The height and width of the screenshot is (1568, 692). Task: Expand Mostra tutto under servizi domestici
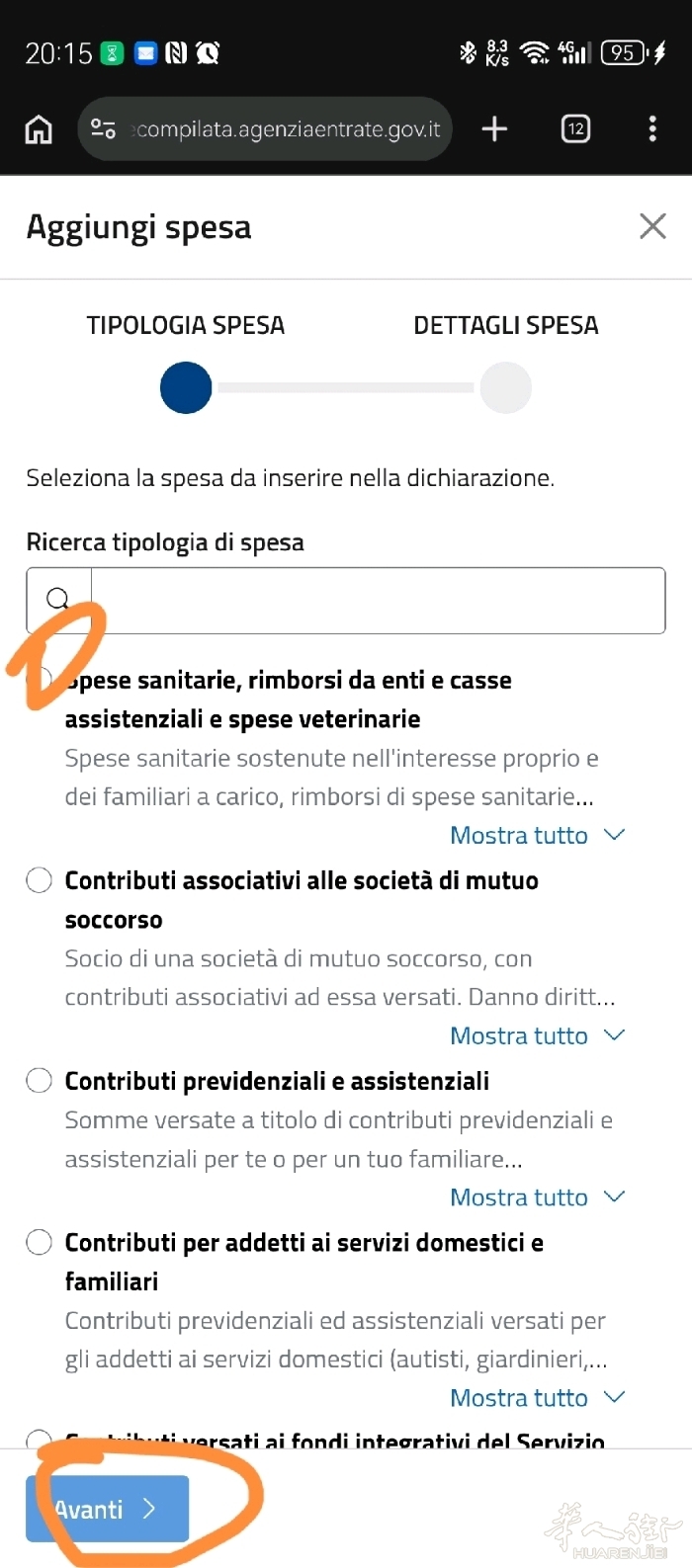(x=537, y=1397)
